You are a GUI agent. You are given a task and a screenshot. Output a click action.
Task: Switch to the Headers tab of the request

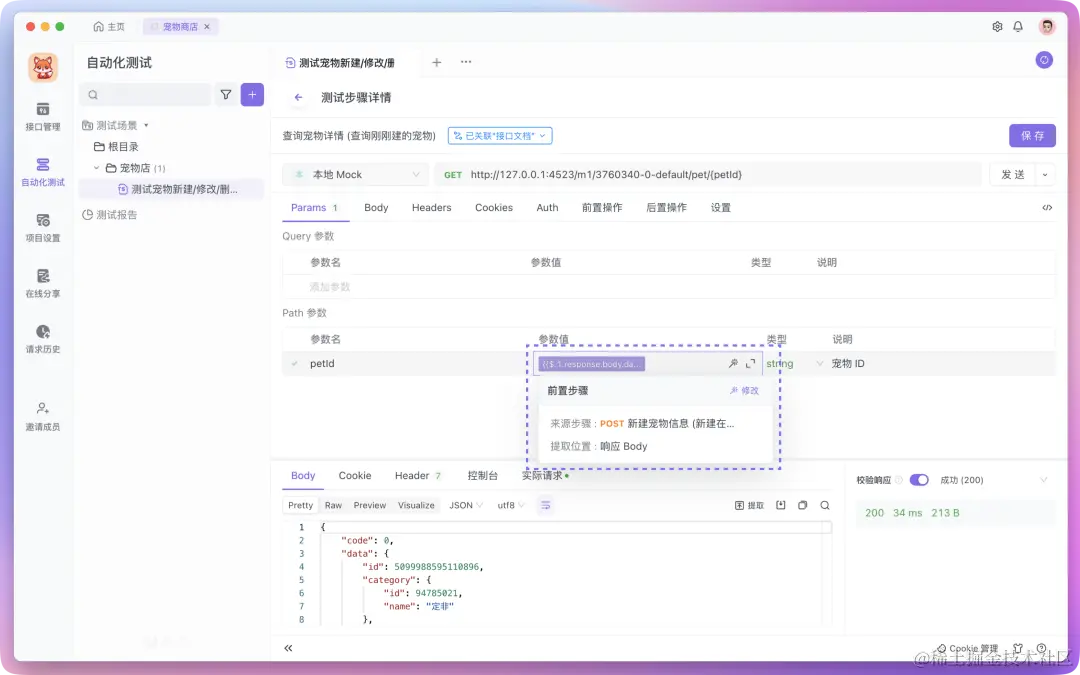431,208
